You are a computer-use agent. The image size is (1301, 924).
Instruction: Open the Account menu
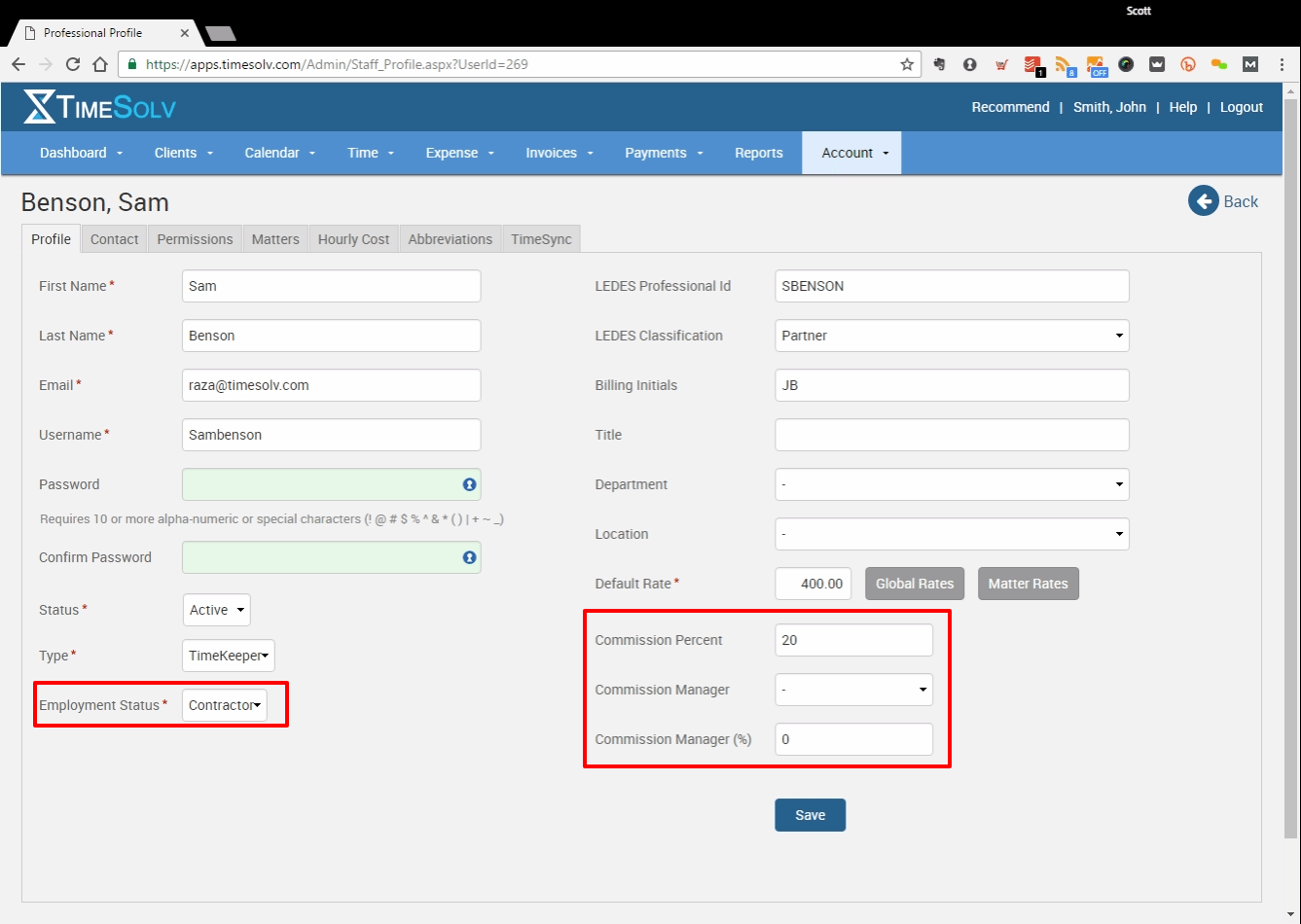(851, 153)
